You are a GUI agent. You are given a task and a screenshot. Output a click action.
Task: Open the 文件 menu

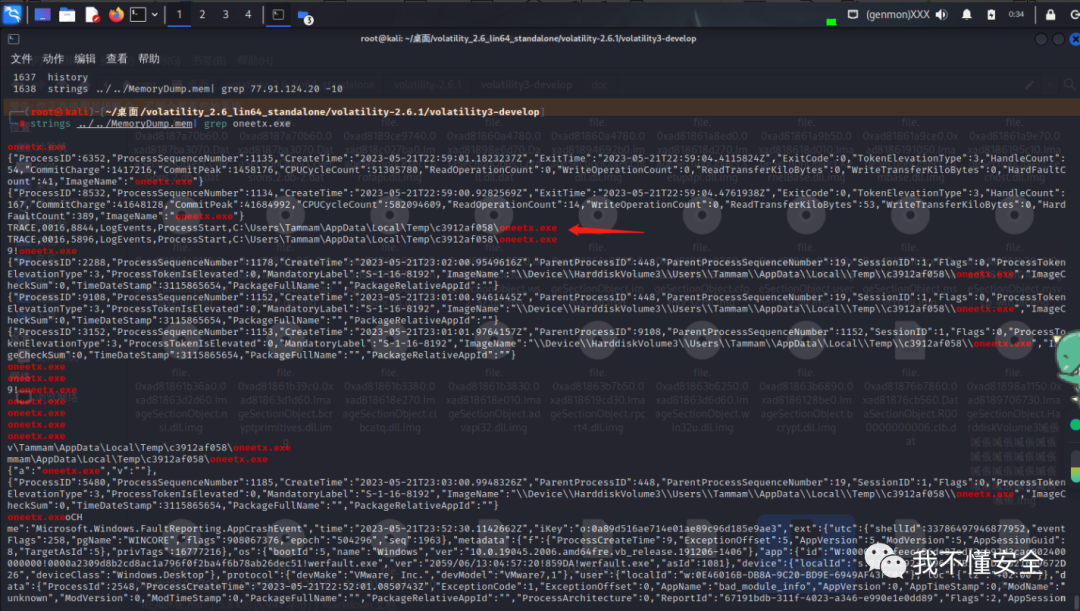[x=21, y=59]
